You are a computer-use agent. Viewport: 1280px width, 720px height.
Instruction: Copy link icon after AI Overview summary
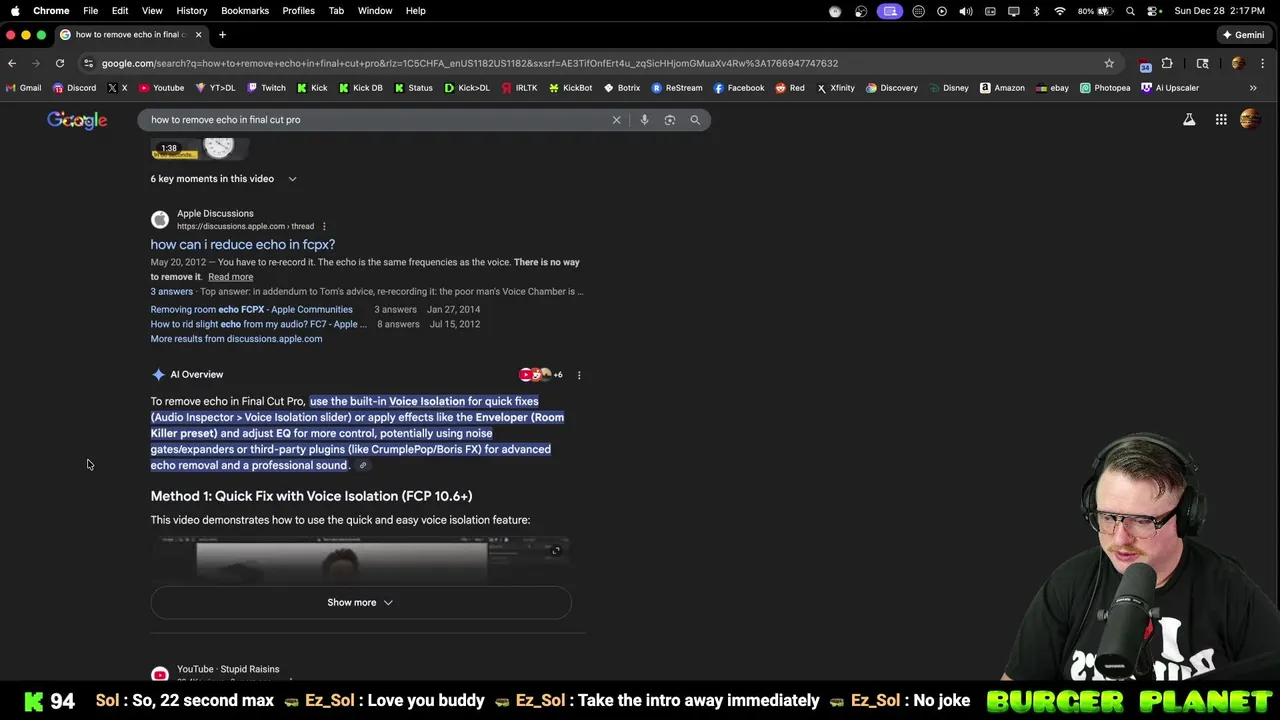coord(363,466)
